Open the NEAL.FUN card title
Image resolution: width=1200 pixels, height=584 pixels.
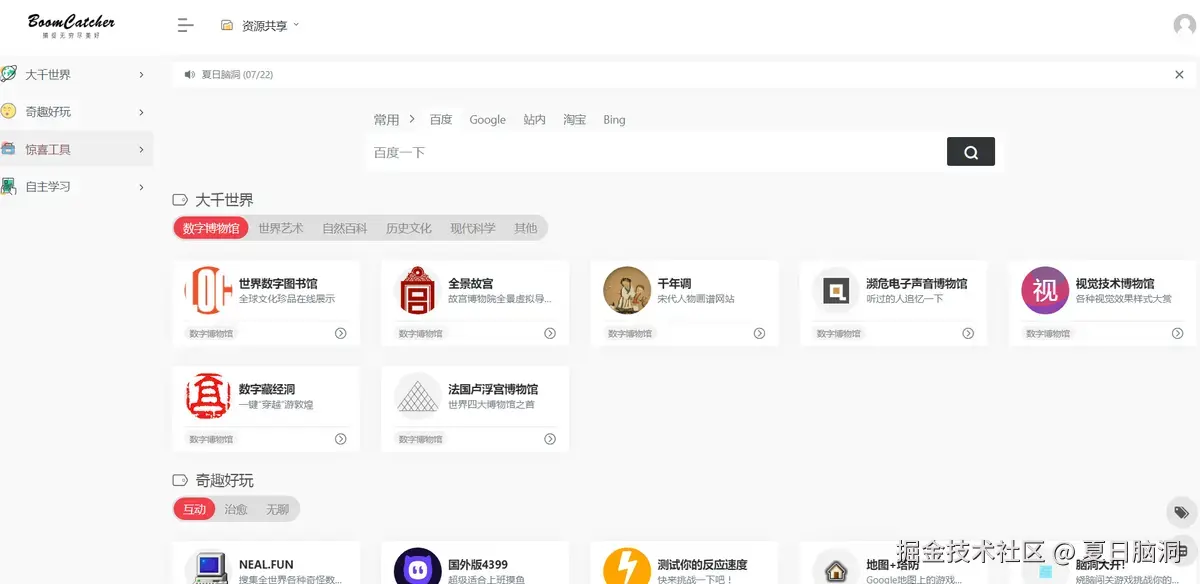click(266, 565)
